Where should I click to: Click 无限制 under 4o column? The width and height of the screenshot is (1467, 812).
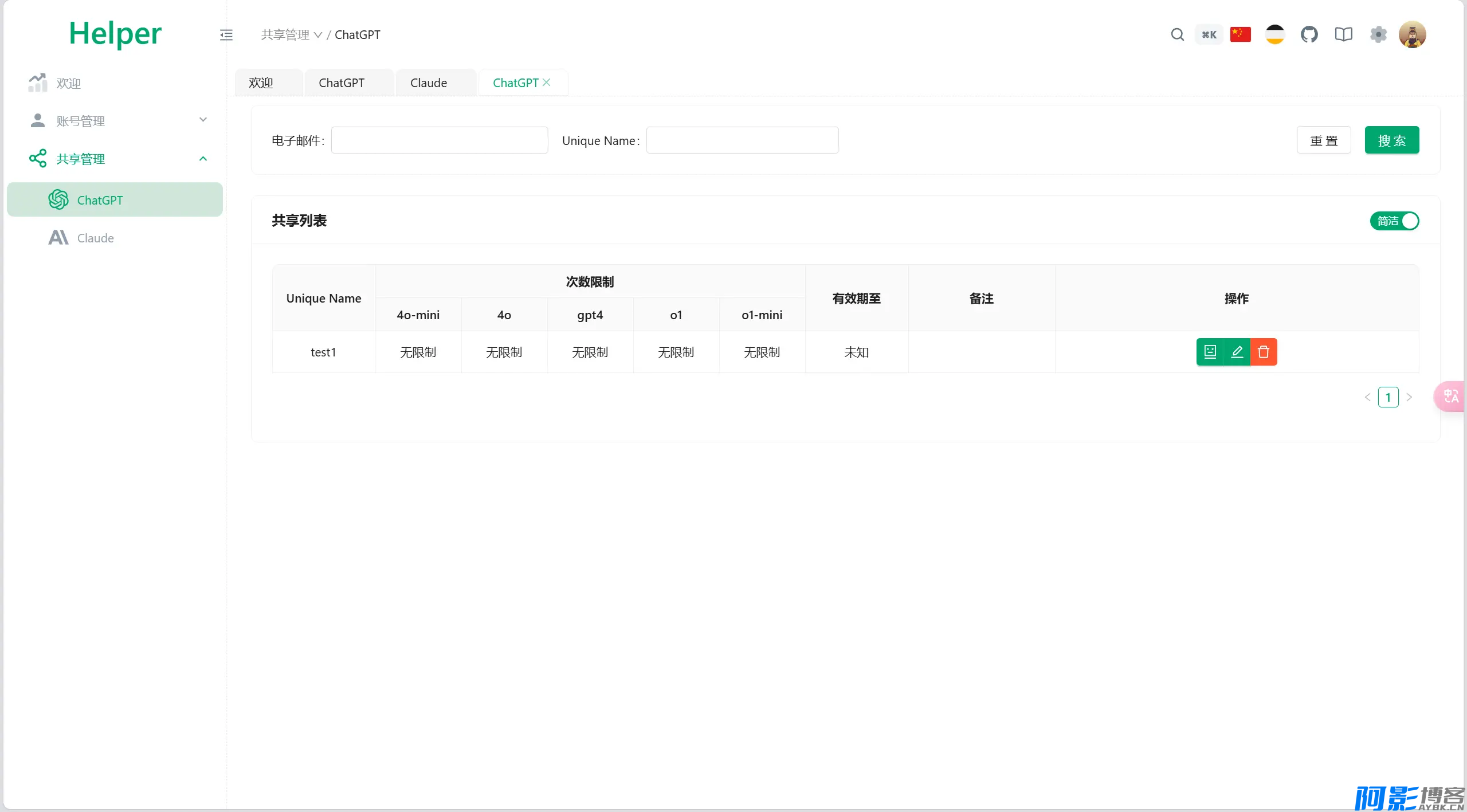click(x=504, y=352)
